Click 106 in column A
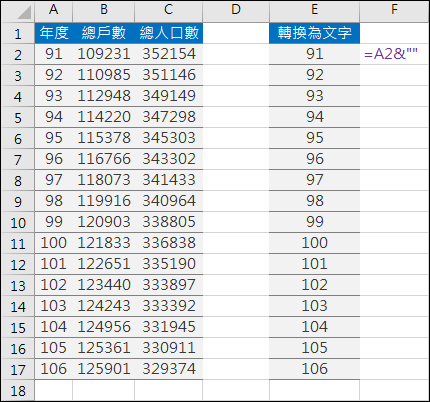Screen dimensions: 430x402 pos(53,369)
